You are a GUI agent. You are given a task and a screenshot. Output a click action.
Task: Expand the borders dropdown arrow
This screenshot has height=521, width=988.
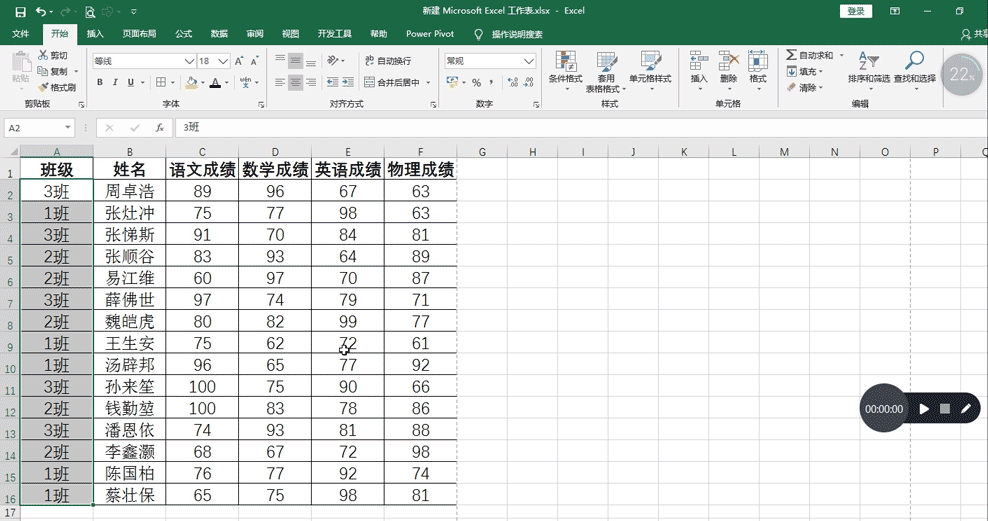click(x=173, y=83)
